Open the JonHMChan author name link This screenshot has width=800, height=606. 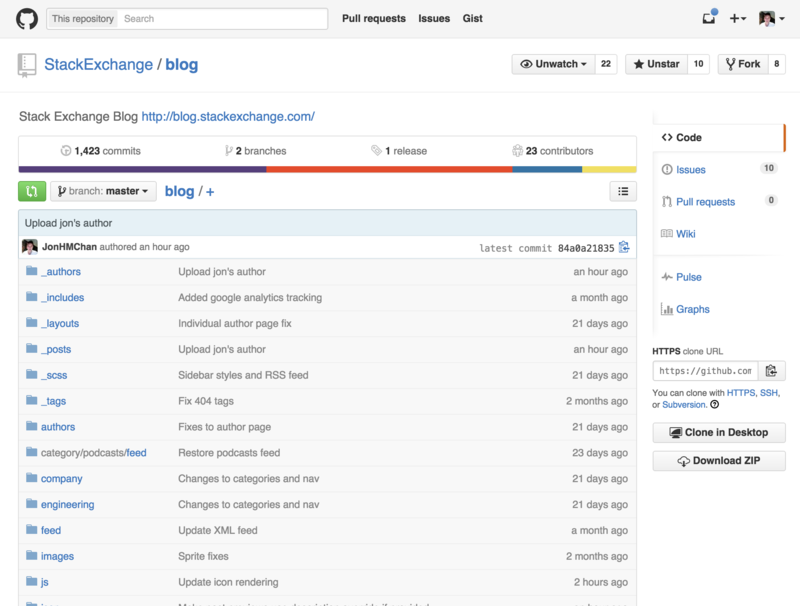pyautogui.click(x=69, y=247)
